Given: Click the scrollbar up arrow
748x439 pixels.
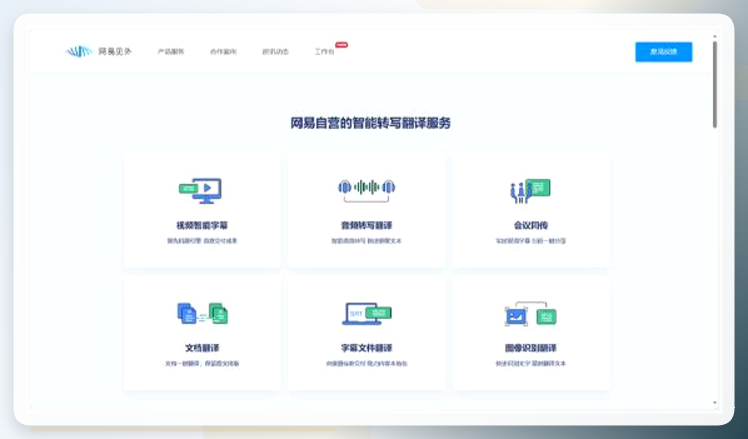Looking at the screenshot, I should [x=715, y=36].
